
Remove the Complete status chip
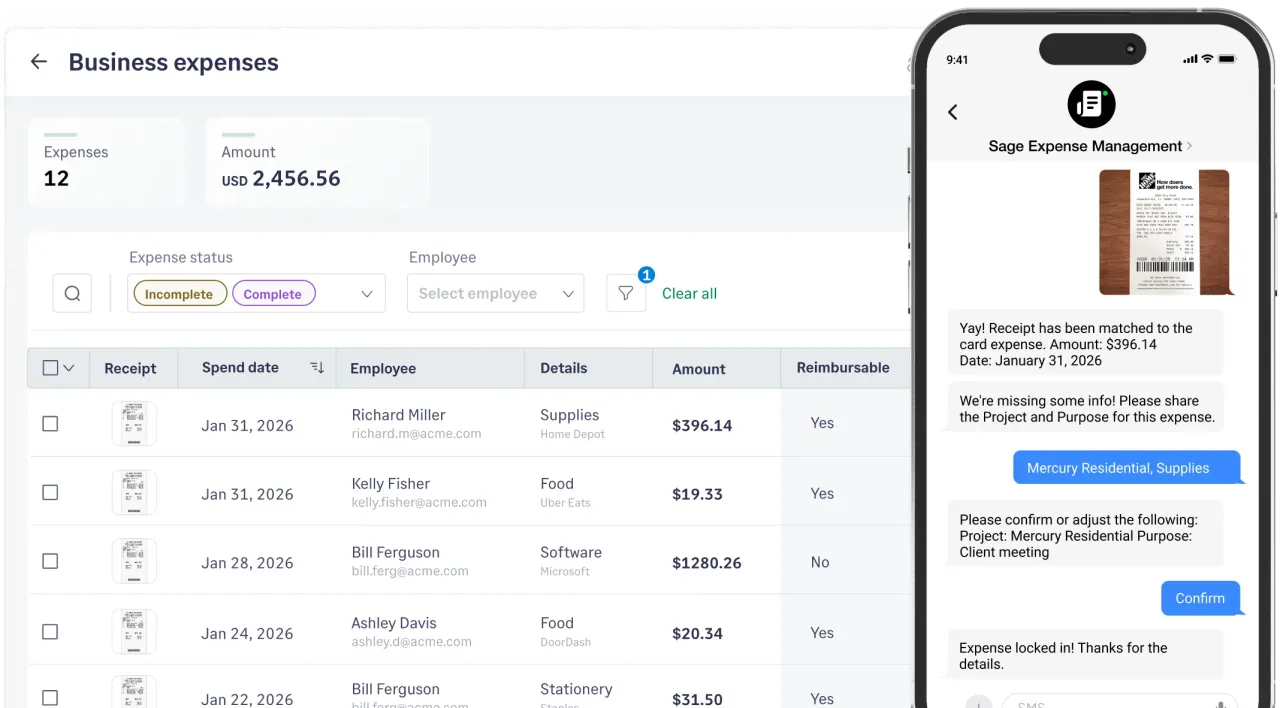[x=273, y=294]
